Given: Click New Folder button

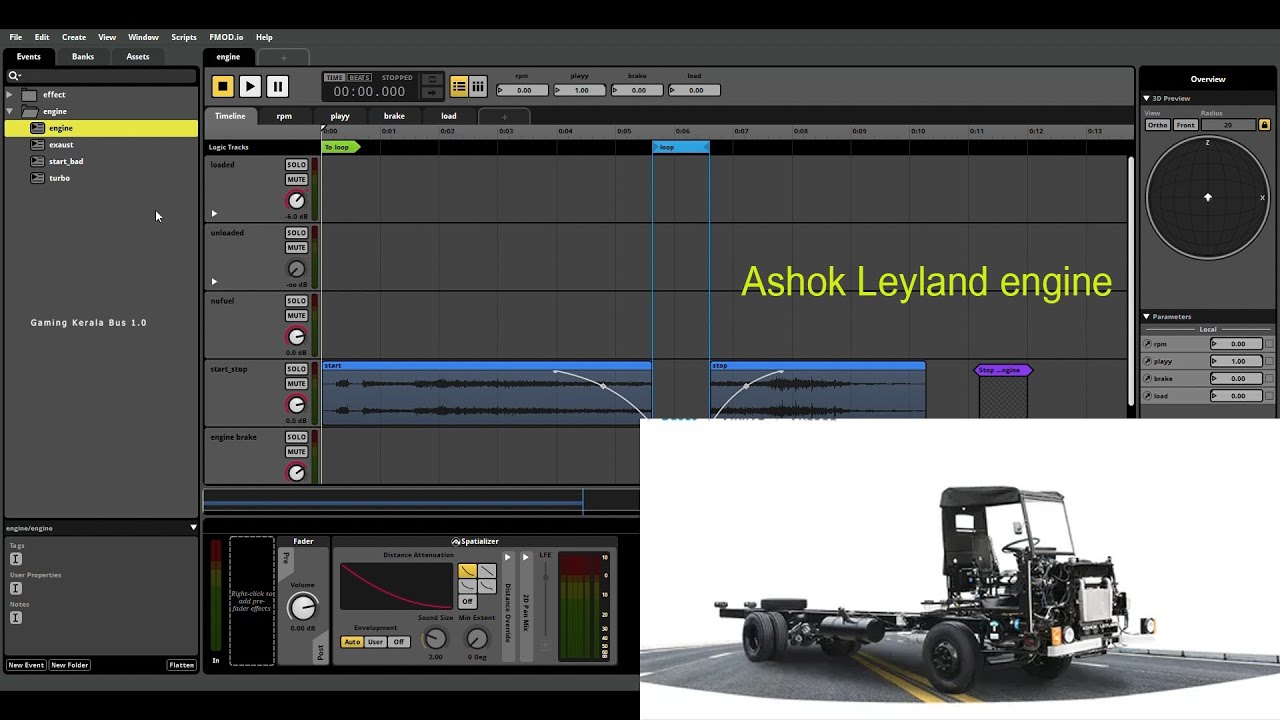Looking at the screenshot, I should (70, 665).
